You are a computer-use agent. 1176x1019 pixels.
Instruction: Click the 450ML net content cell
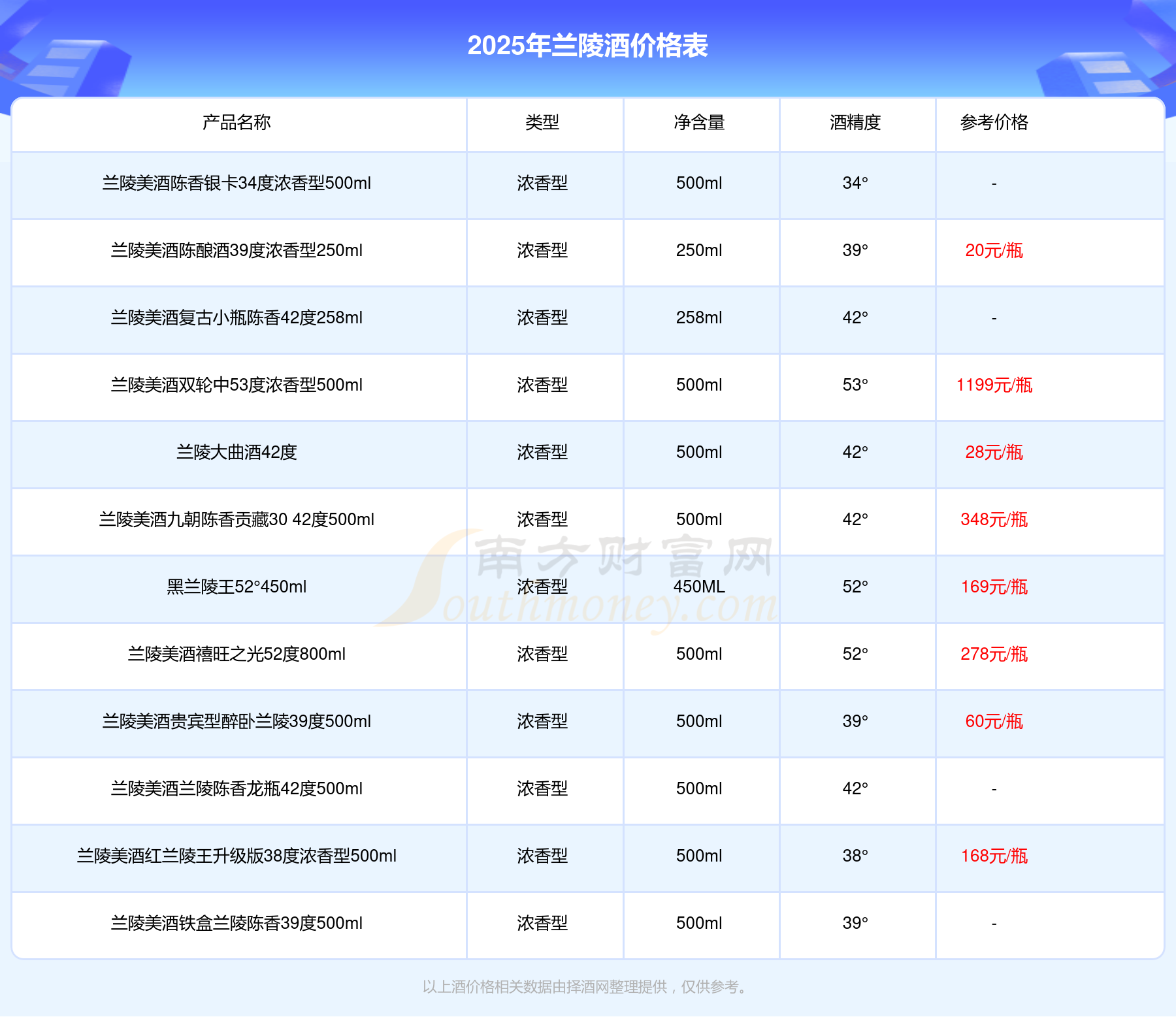click(699, 587)
